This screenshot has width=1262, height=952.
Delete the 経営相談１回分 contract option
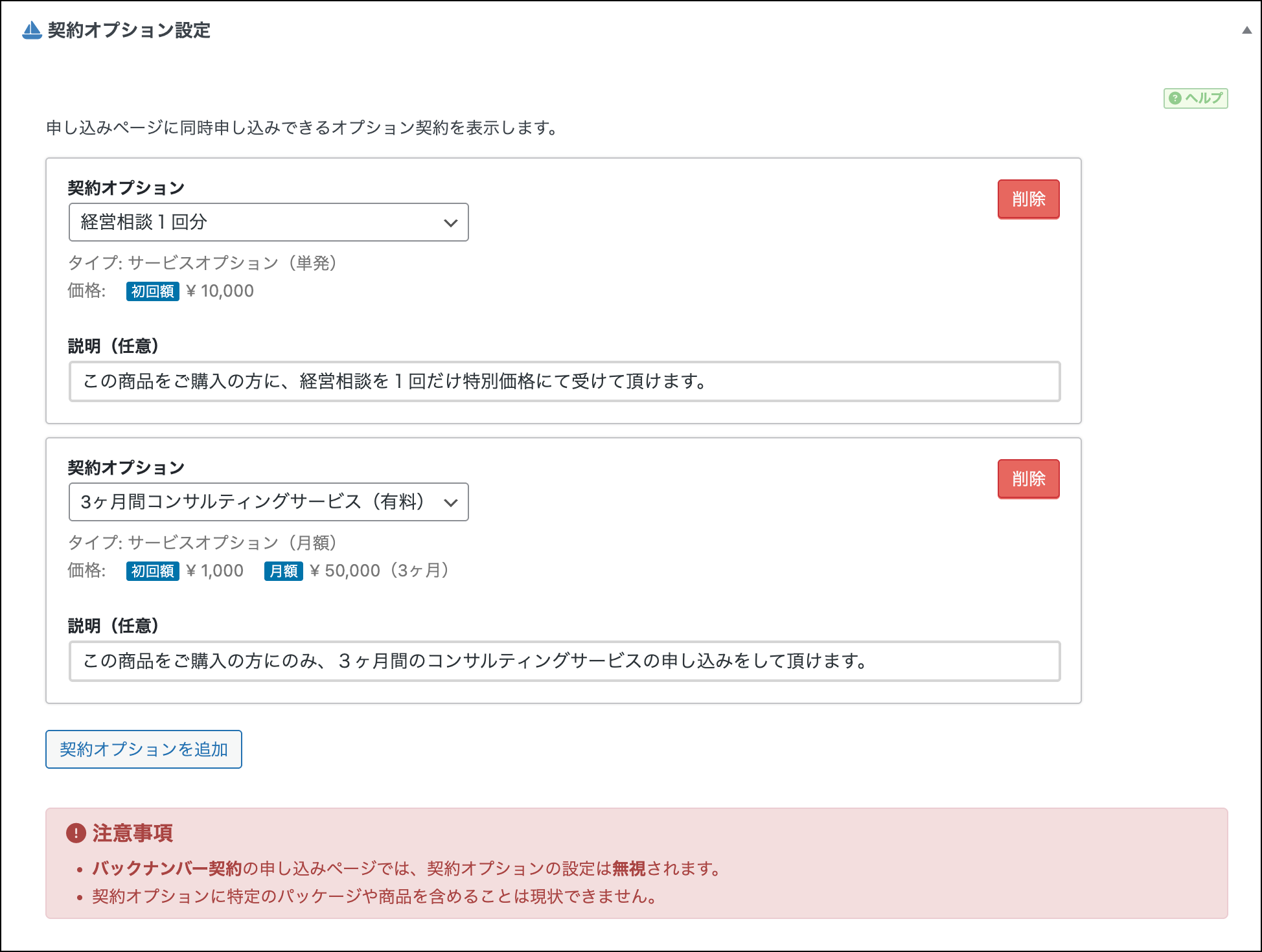(x=1028, y=199)
